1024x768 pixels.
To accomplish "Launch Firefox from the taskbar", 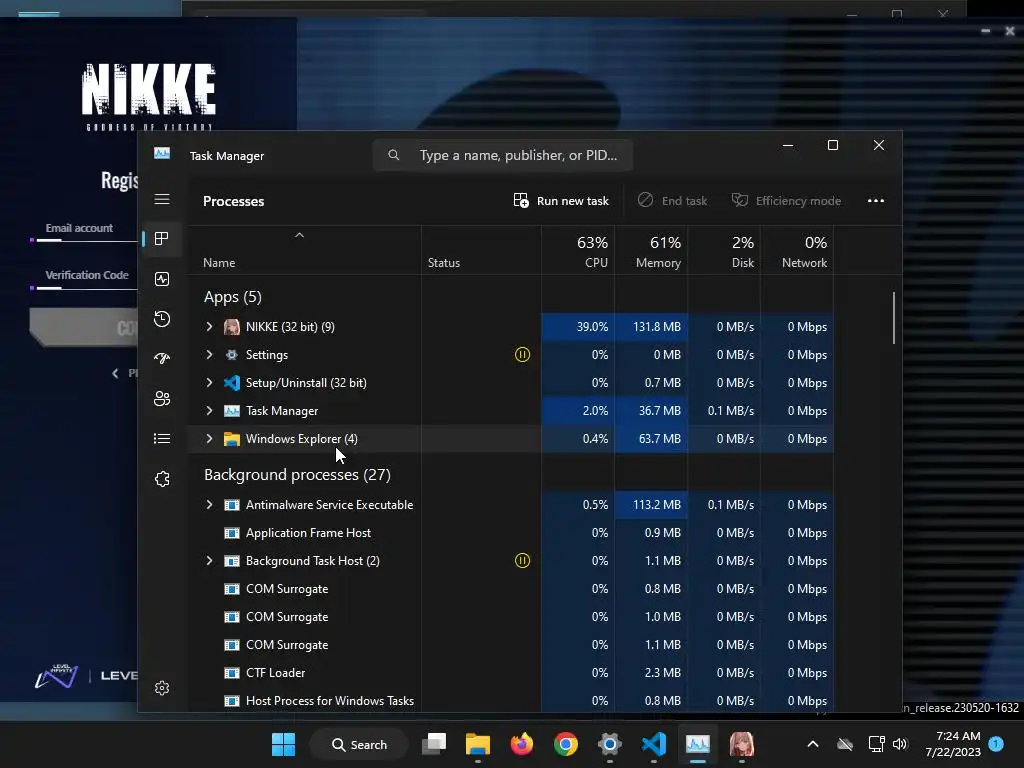I will tap(521, 744).
